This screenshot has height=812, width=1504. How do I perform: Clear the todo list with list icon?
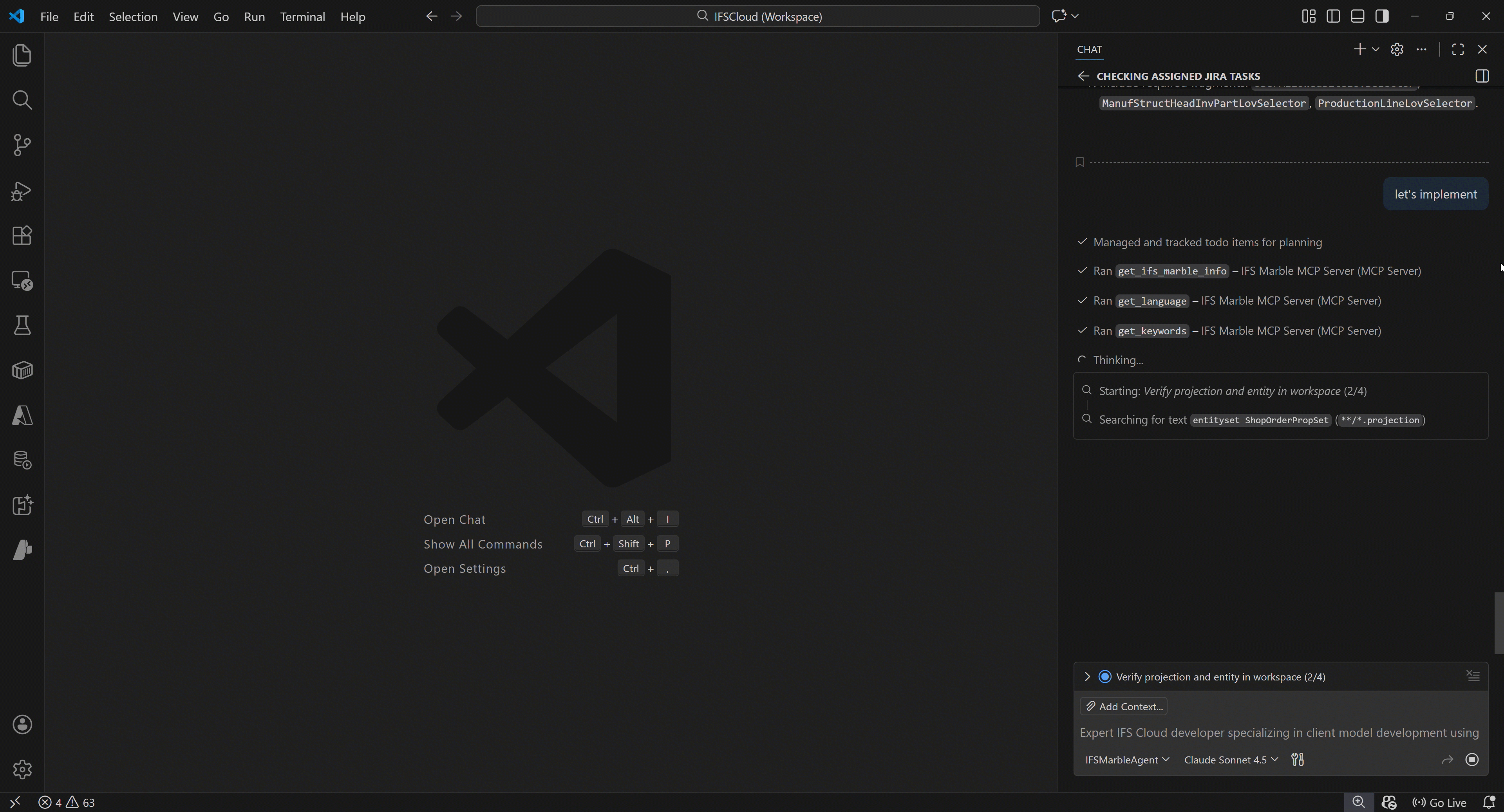(x=1473, y=676)
